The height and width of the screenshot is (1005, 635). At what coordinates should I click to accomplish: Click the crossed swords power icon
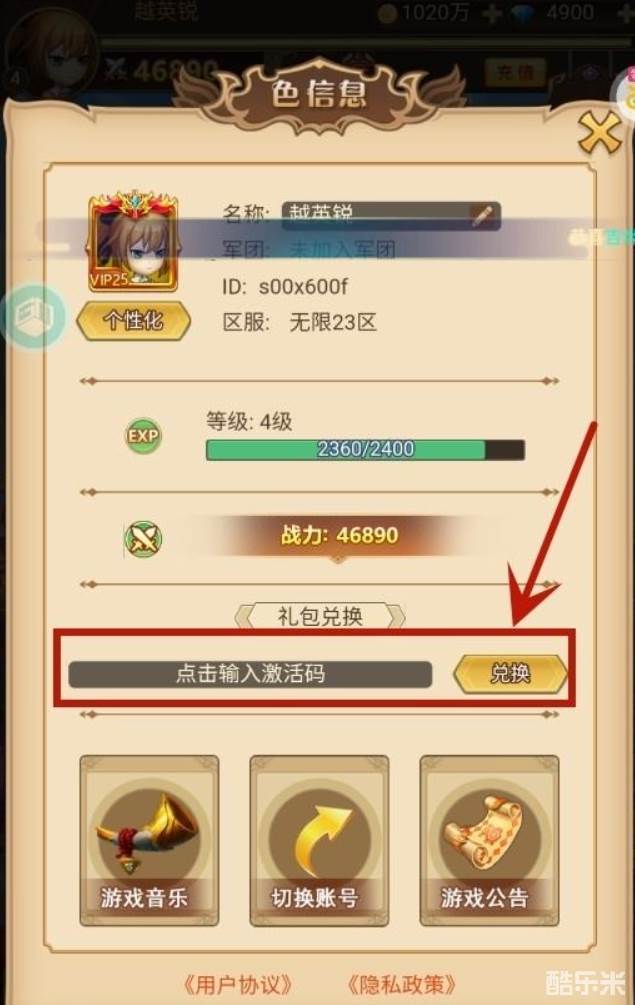143,538
